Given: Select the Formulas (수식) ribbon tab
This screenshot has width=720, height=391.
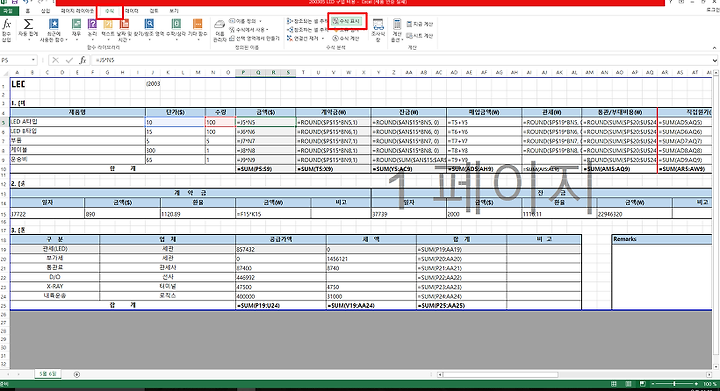Looking at the screenshot, I should coord(110,11).
